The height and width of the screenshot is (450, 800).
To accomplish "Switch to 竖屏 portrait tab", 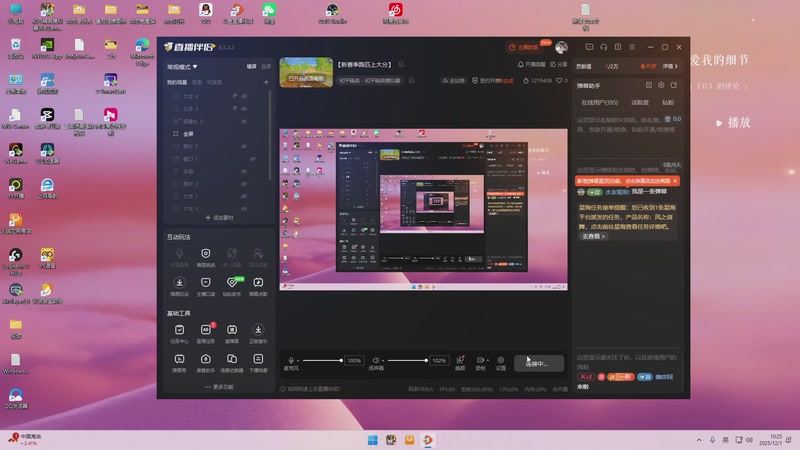I will (266, 66).
